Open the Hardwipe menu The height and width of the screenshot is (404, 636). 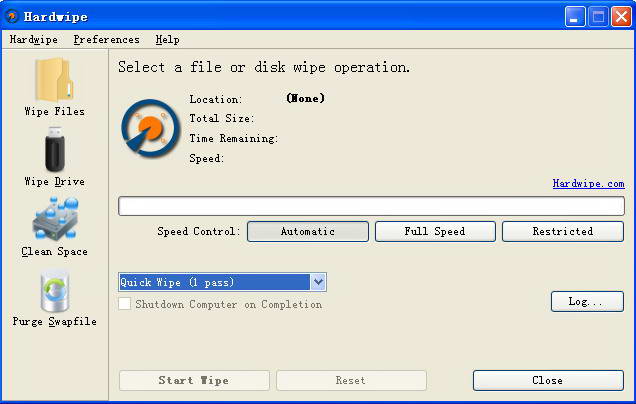33,40
